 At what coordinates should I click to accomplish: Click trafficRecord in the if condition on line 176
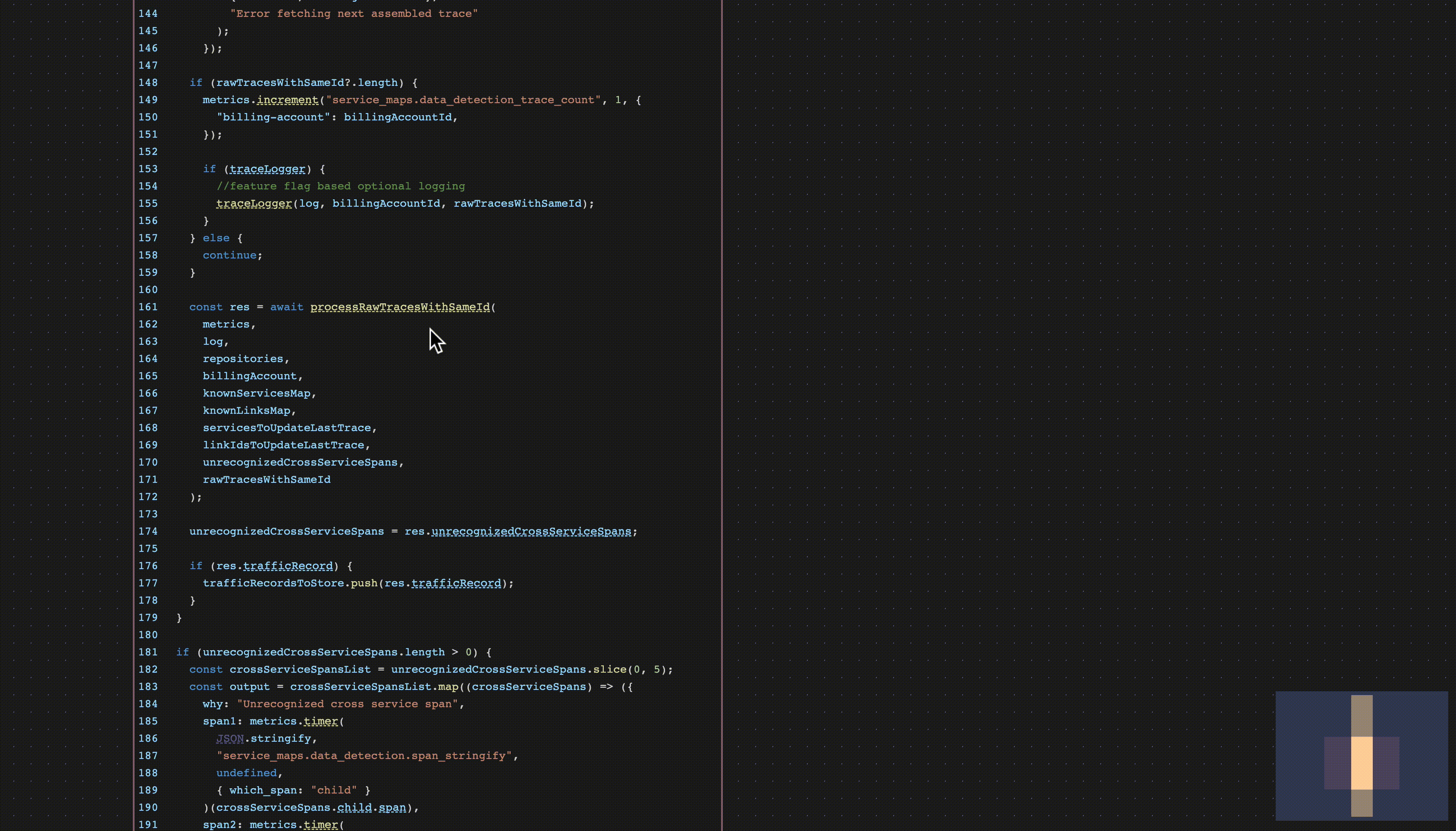coord(287,566)
